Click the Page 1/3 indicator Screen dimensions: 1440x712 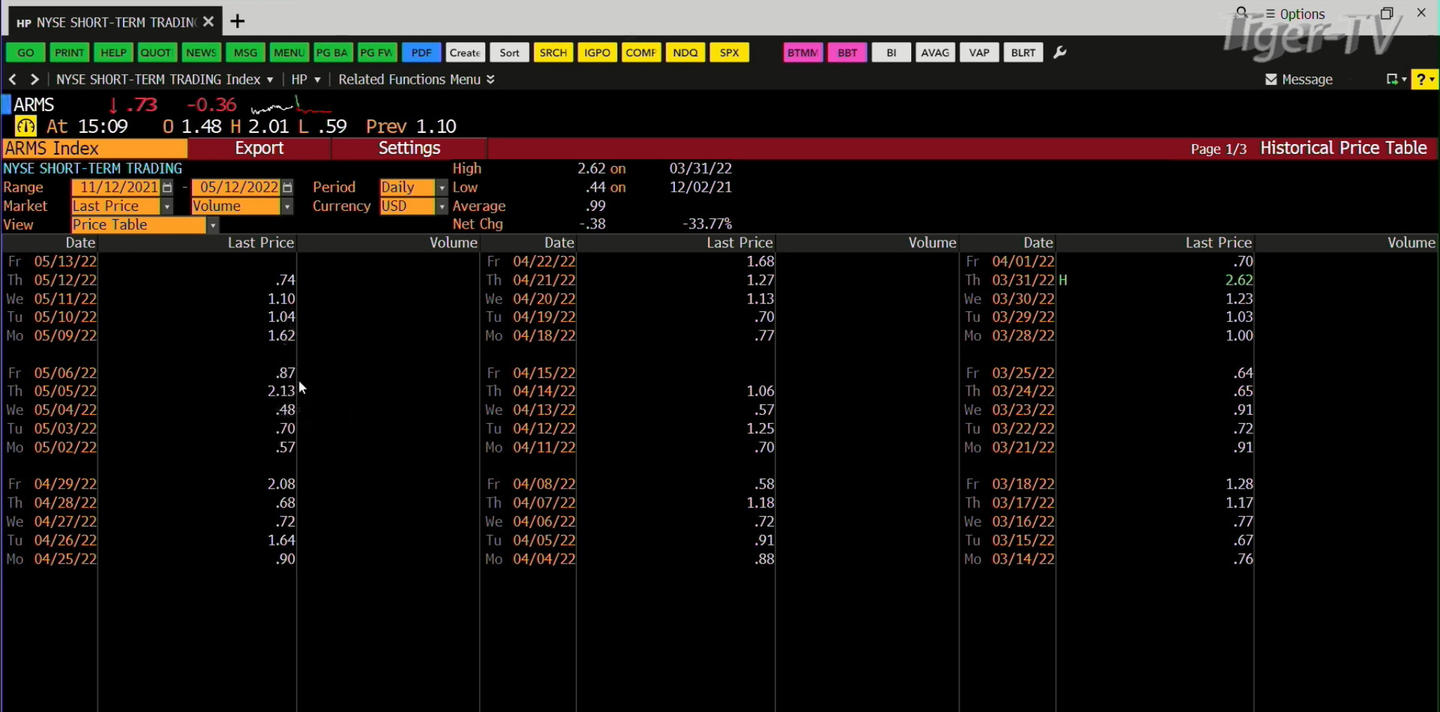point(1218,149)
